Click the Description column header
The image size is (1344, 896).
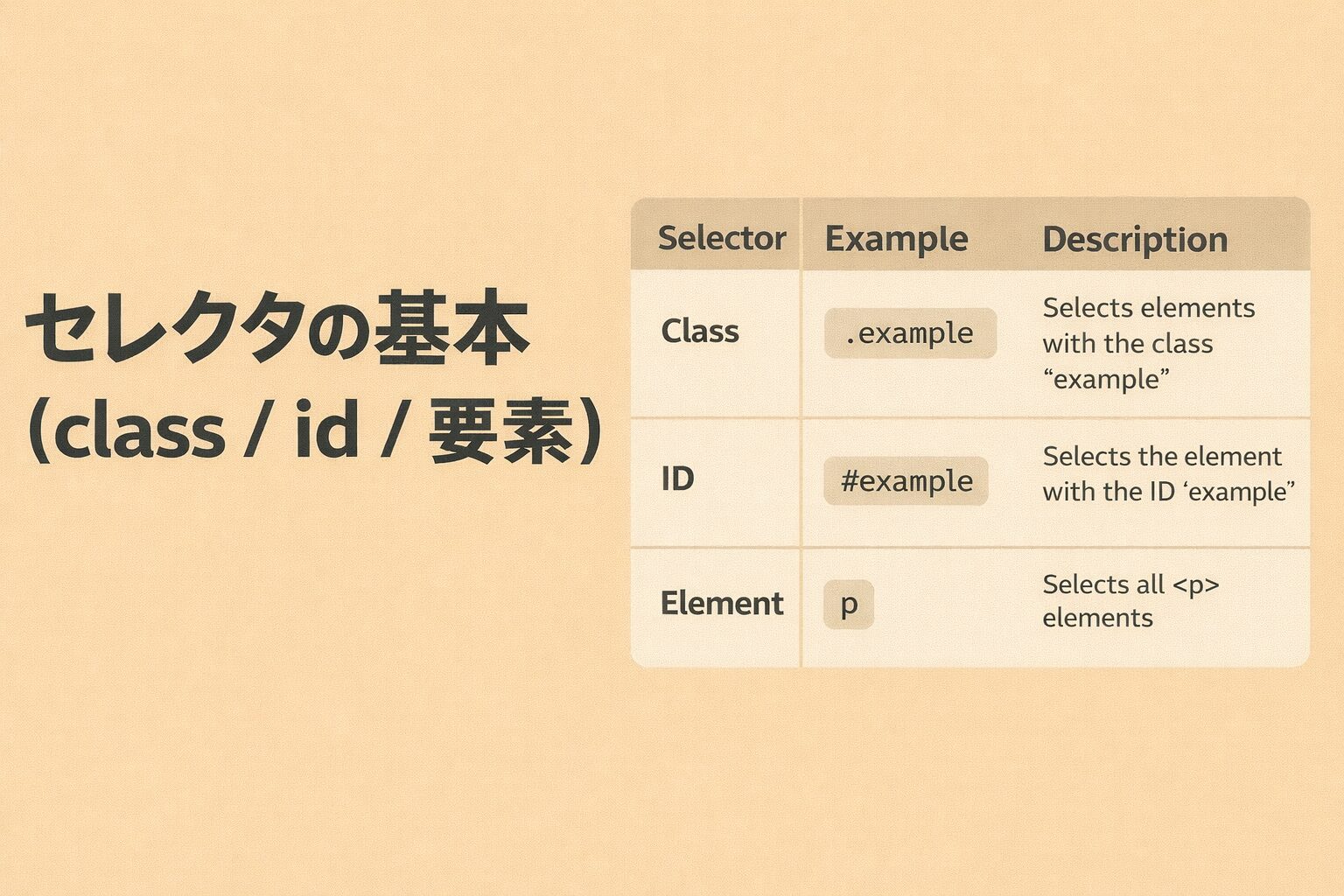1135,239
